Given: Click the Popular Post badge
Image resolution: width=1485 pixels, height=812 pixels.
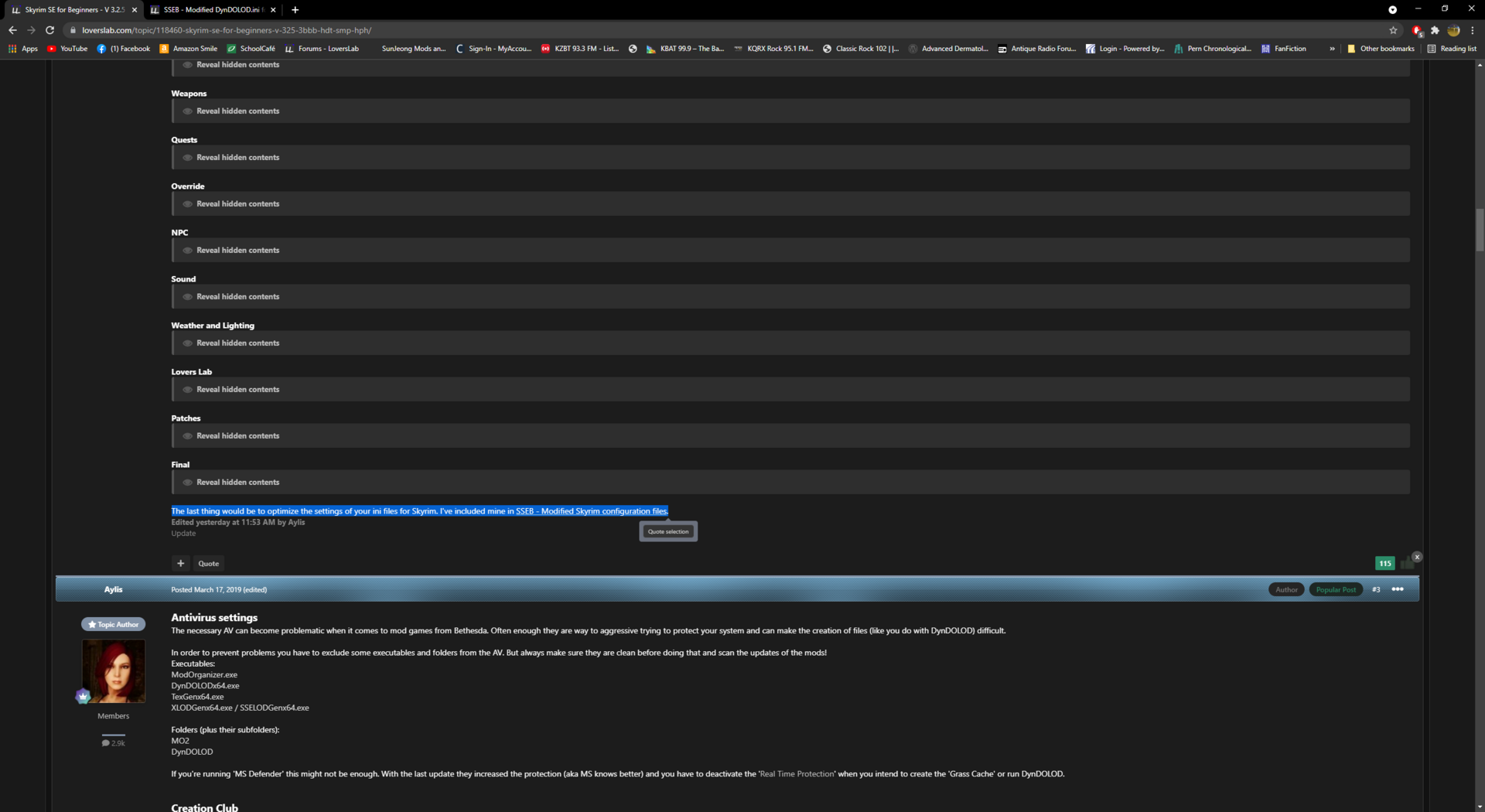Looking at the screenshot, I should pos(1336,590).
